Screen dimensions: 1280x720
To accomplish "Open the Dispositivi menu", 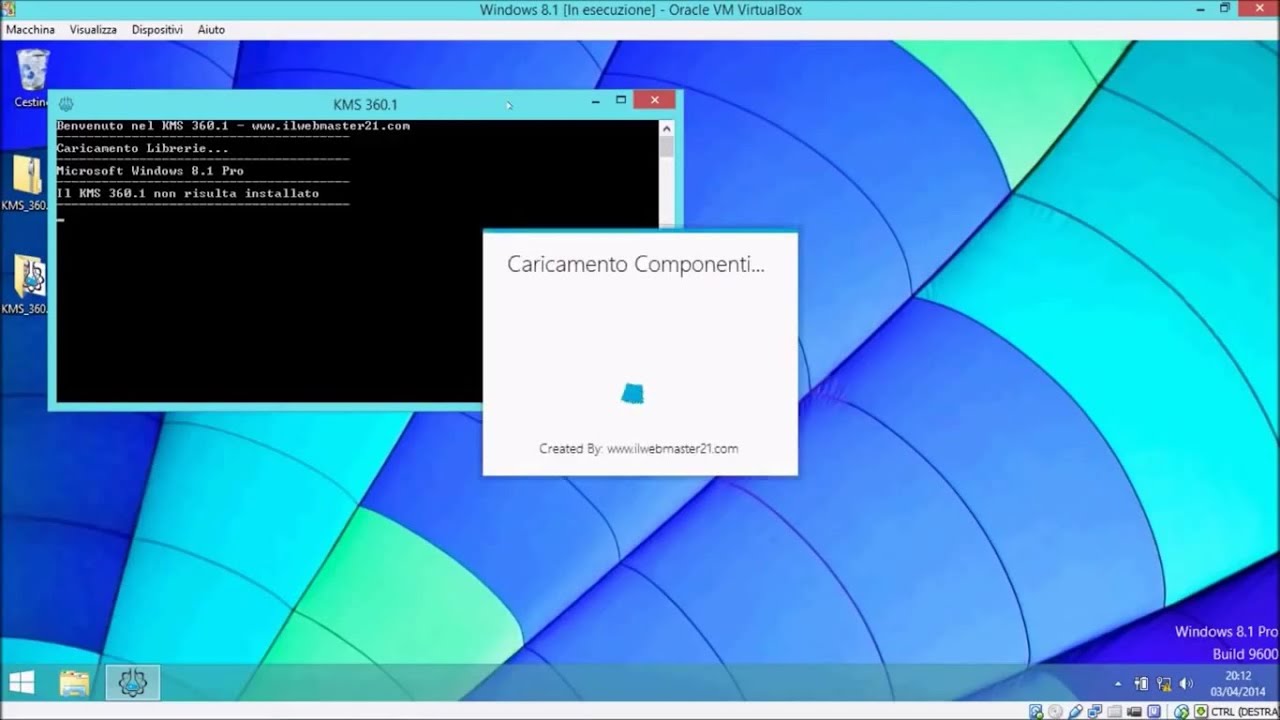I will (157, 30).
